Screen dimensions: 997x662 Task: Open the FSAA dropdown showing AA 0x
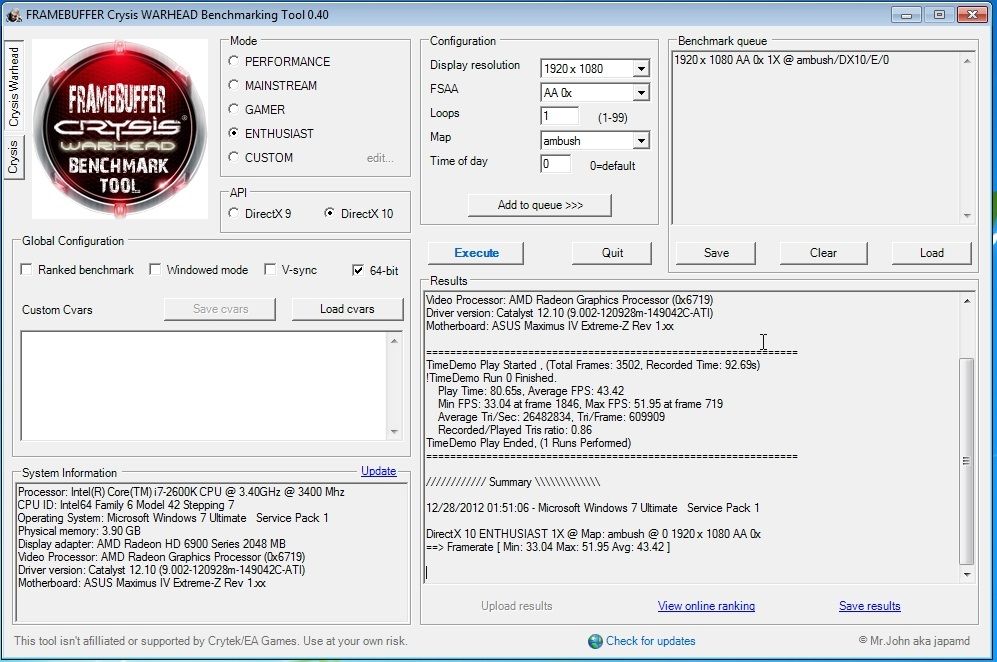click(x=641, y=93)
